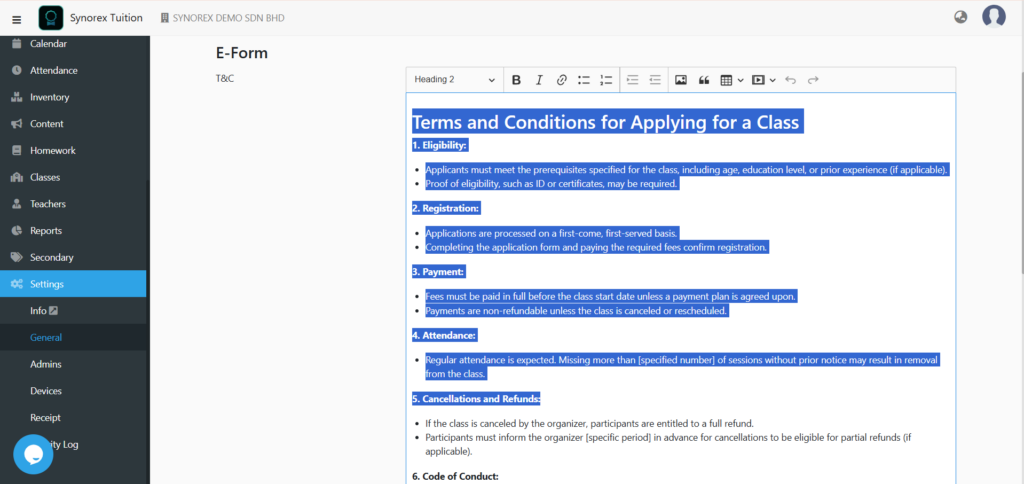1024x484 pixels.
Task: Decrease indent using toolbar icon
Action: (655, 80)
